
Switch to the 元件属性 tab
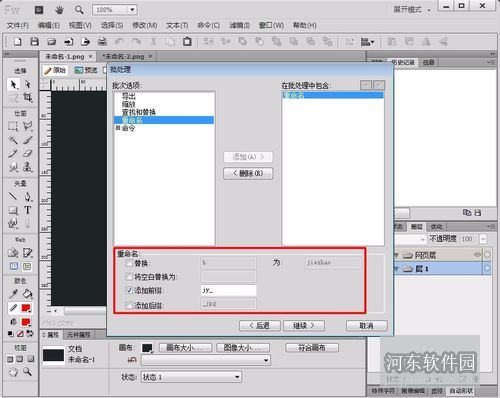click(x=79, y=335)
